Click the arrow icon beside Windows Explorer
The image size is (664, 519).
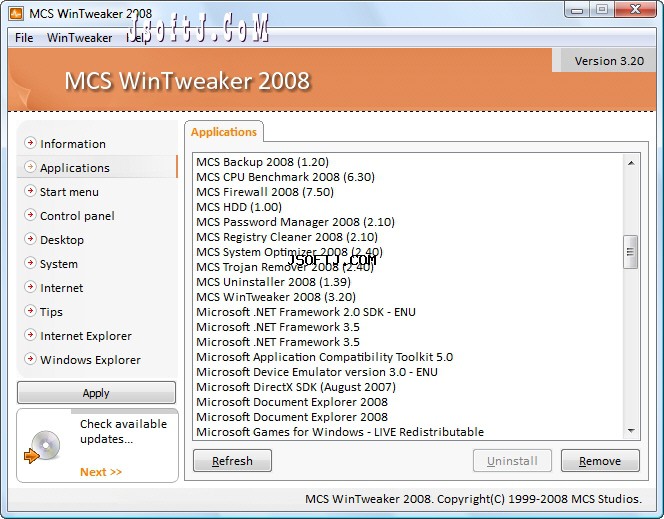pyautogui.click(x=30, y=359)
